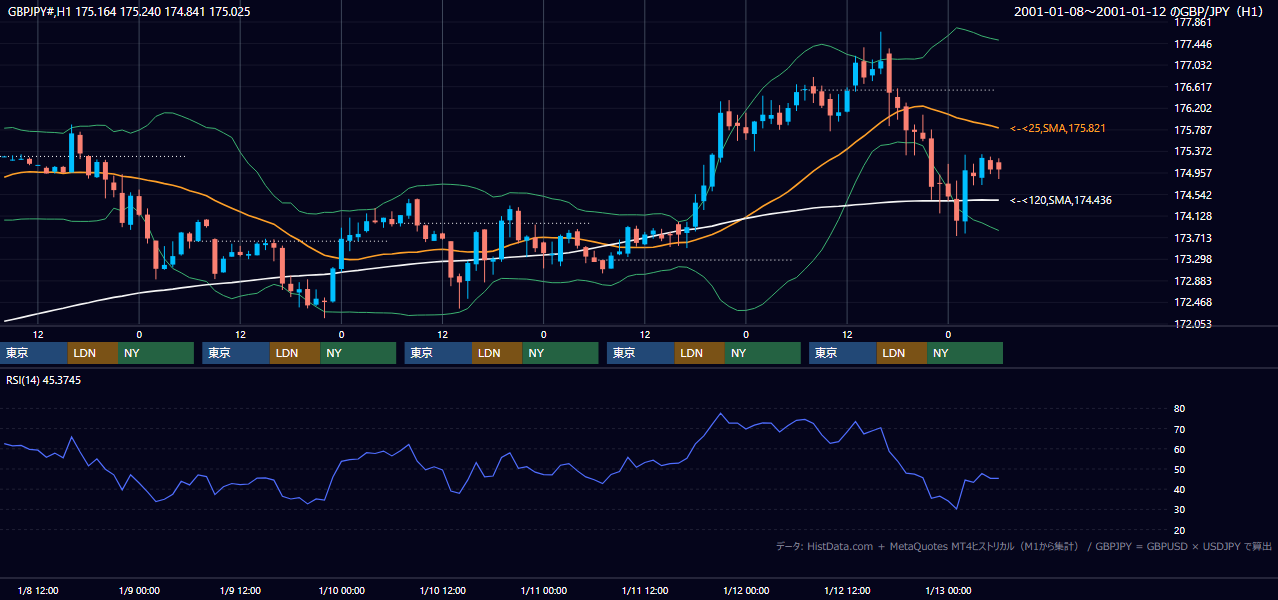The image size is (1278, 600).
Task: Click the 1/8 12:00 date label
Action: pos(38,590)
